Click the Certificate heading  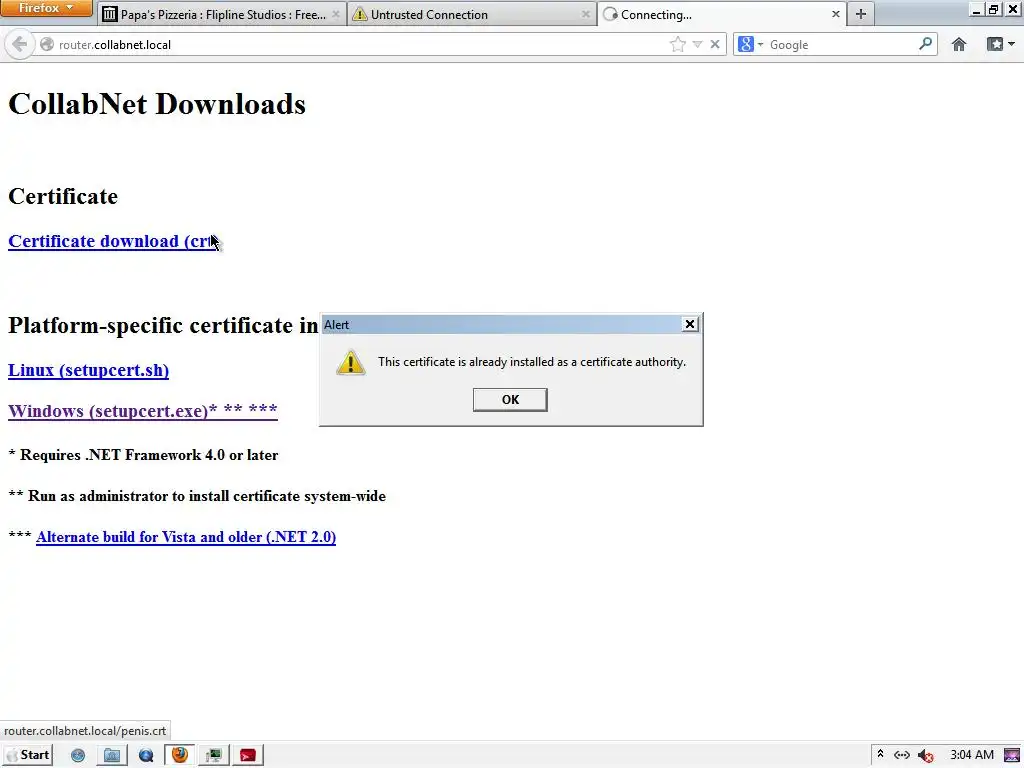(63, 196)
